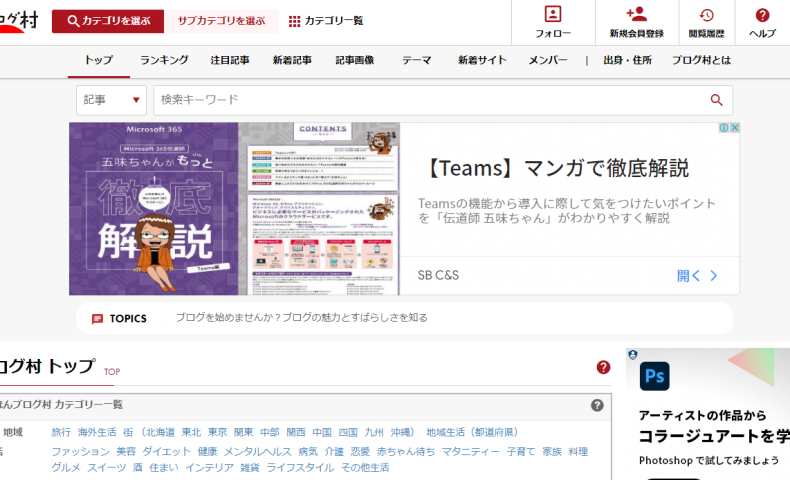Click gray help icon in カテゴリ一覧 header
The image size is (790, 480).
[597, 405]
